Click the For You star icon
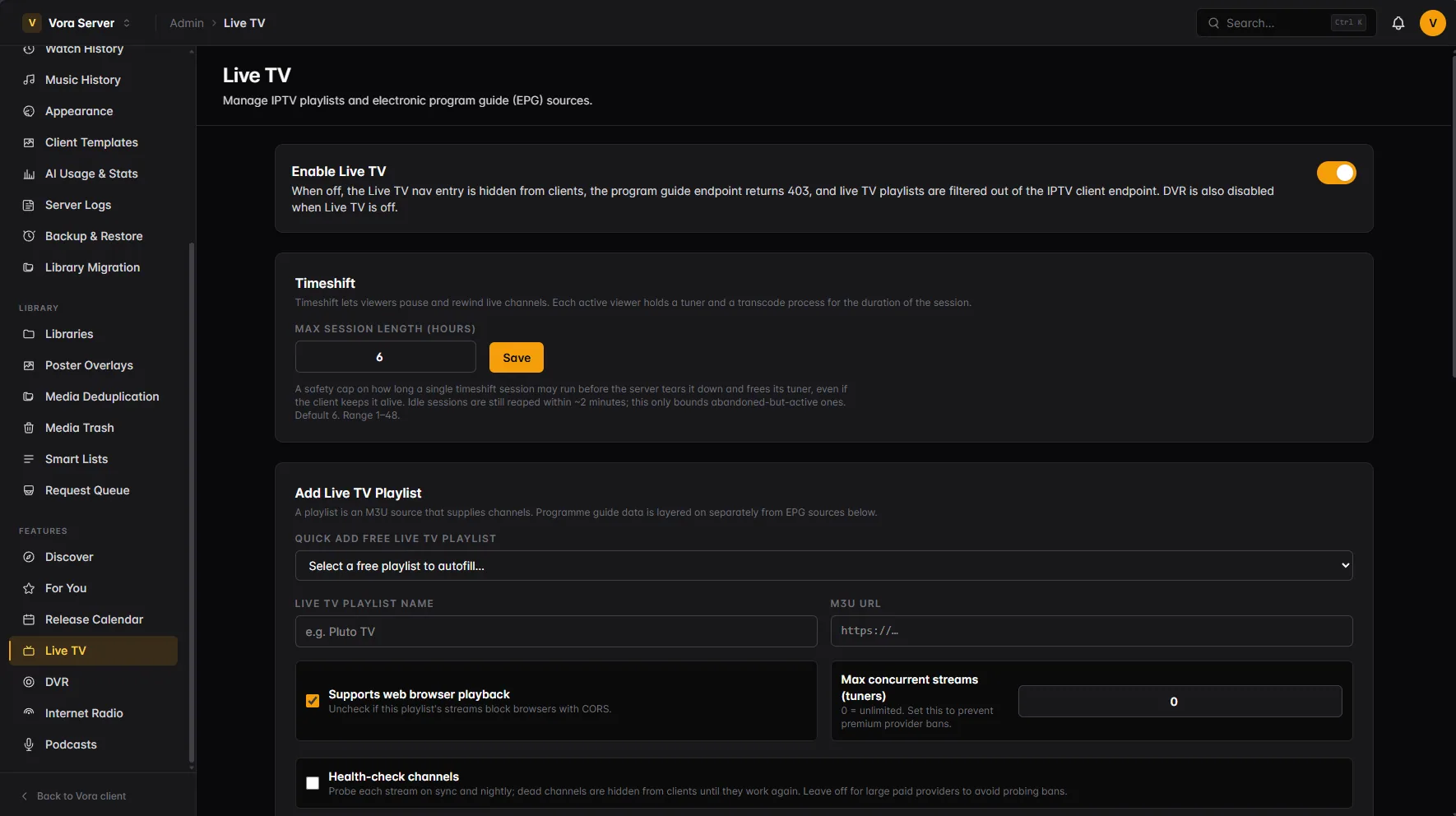 coord(29,588)
